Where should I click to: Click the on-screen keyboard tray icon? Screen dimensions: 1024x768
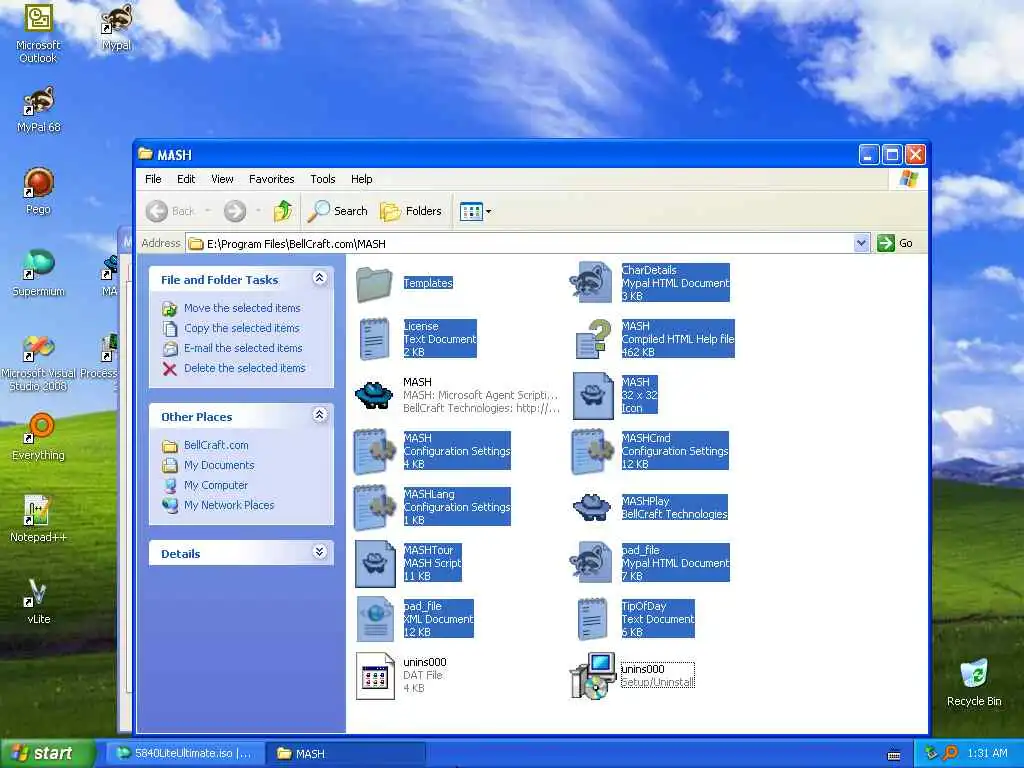click(x=893, y=755)
